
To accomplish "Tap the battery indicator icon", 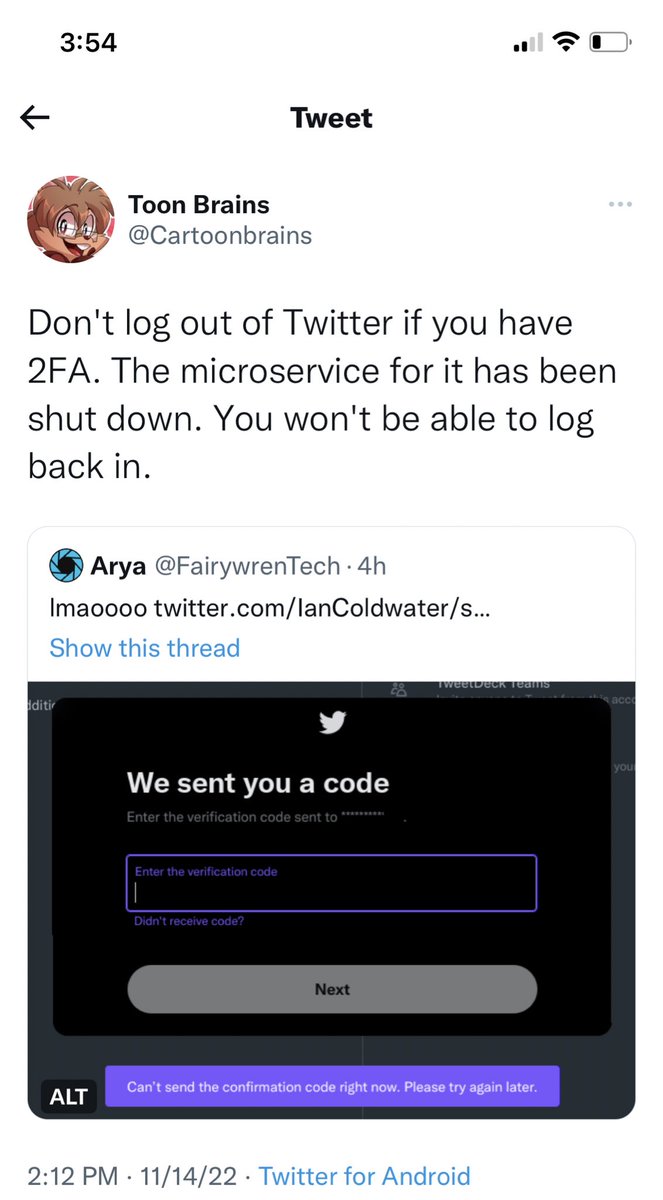I will 609,42.
